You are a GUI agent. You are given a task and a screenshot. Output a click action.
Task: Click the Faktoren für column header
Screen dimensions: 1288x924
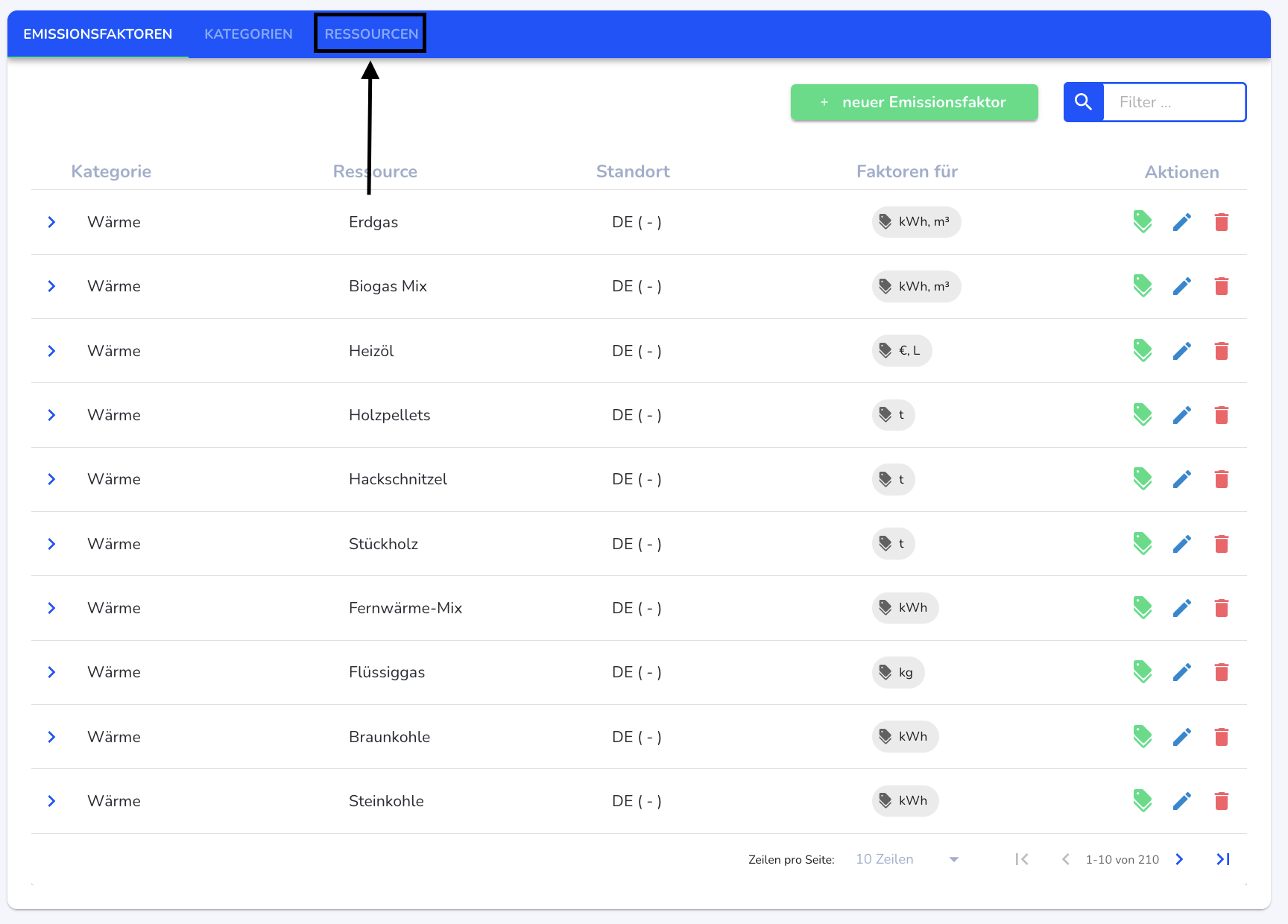[907, 171]
